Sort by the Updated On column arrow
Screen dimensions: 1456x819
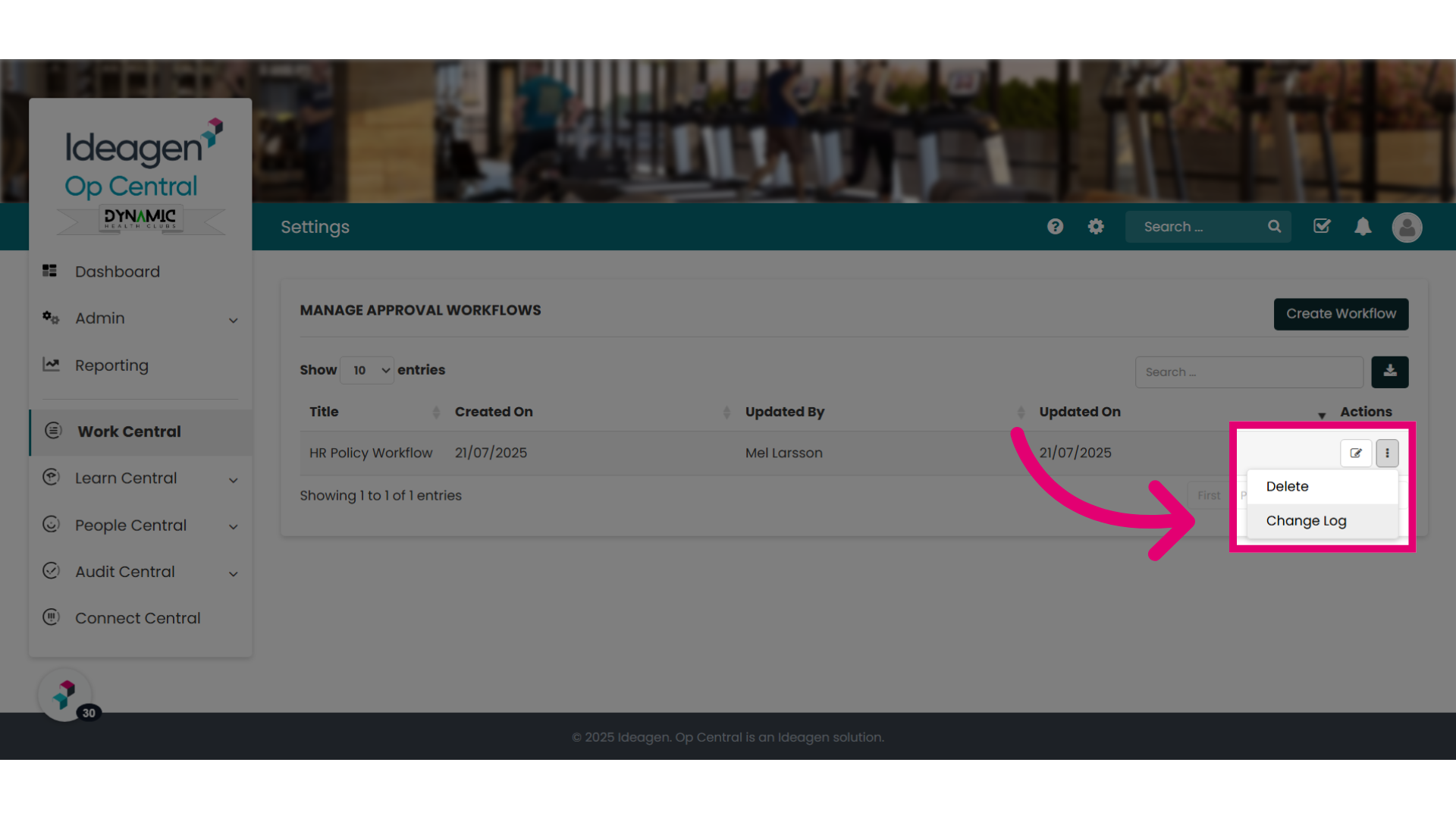coord(1322,415)
